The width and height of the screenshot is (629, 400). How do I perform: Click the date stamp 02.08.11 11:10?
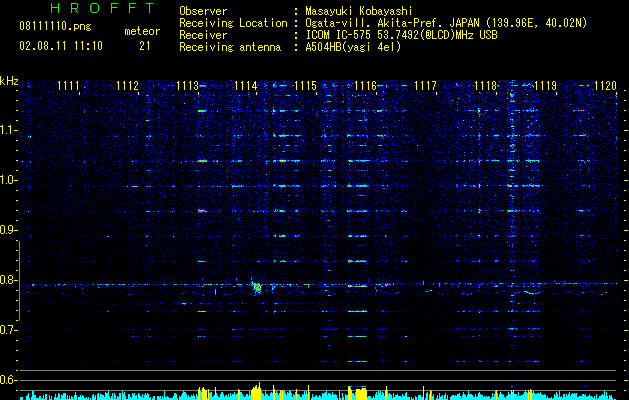tap(61, 46)
